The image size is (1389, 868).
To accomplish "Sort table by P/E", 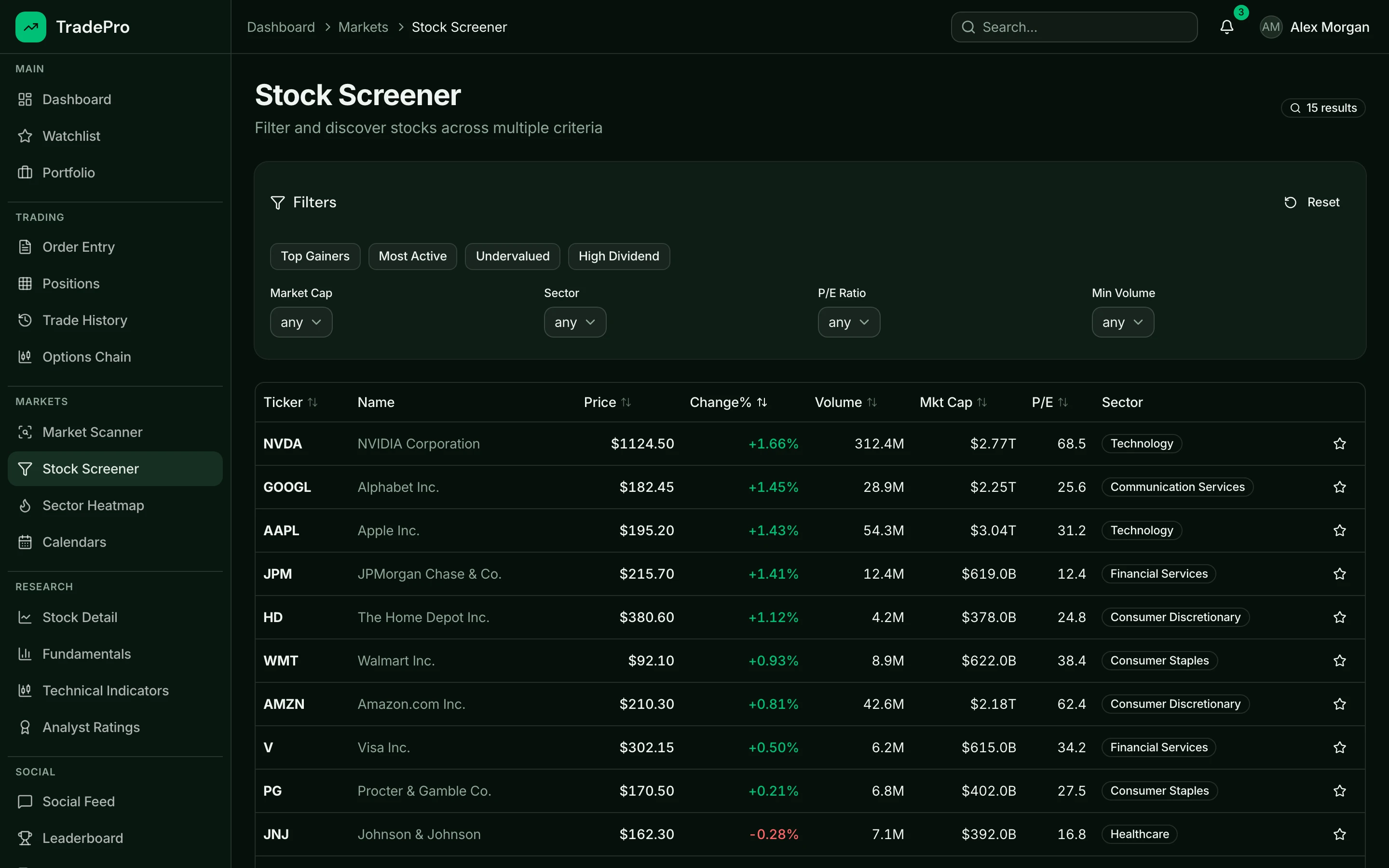I will coord(1050,403).
